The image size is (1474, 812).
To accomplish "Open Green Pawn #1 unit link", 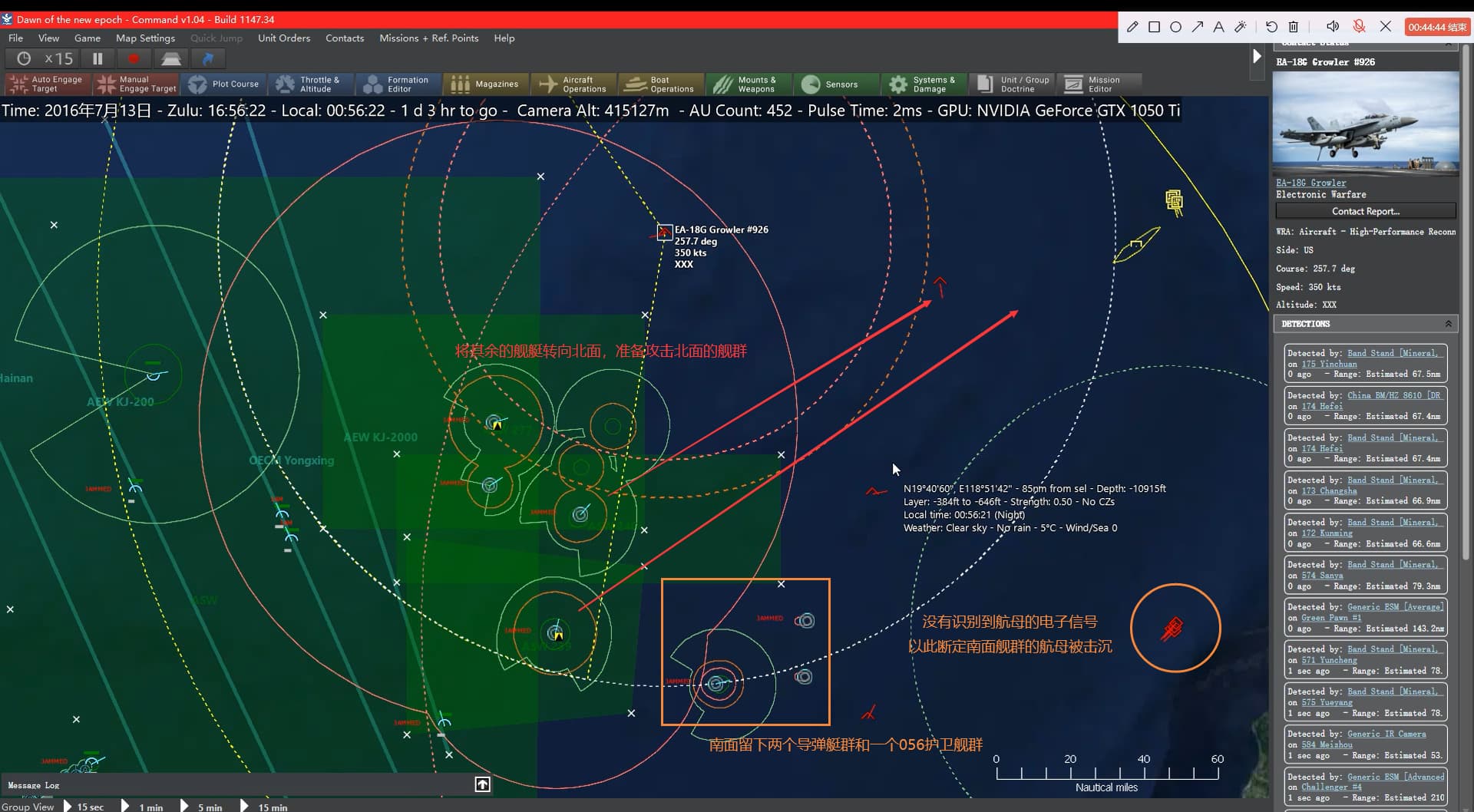I will pos(1331,617).
